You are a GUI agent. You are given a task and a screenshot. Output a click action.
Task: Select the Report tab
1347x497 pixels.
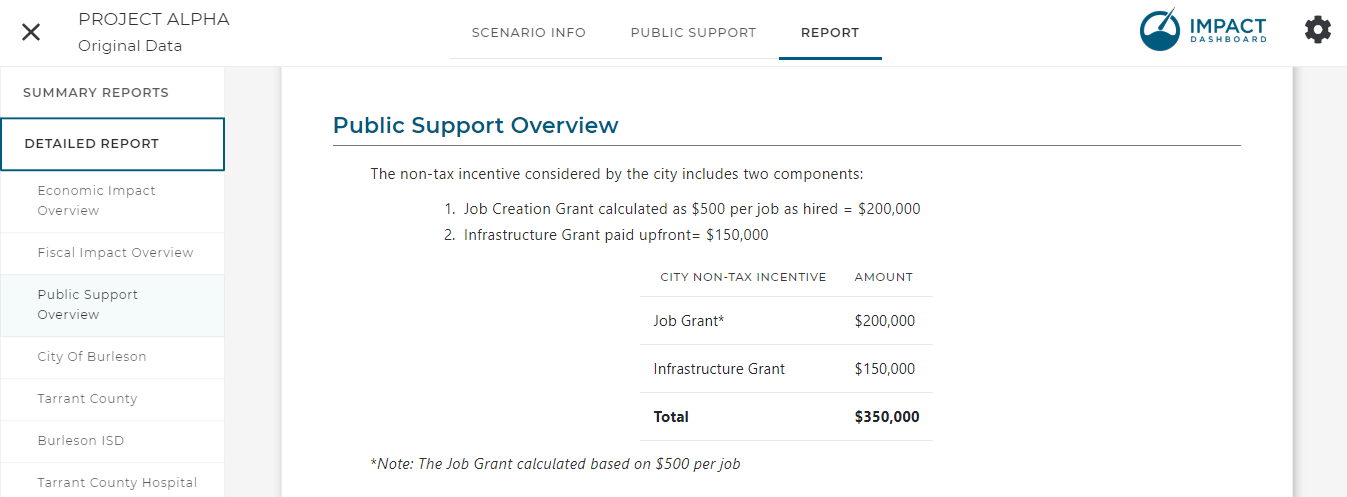[x=830, y=33]
